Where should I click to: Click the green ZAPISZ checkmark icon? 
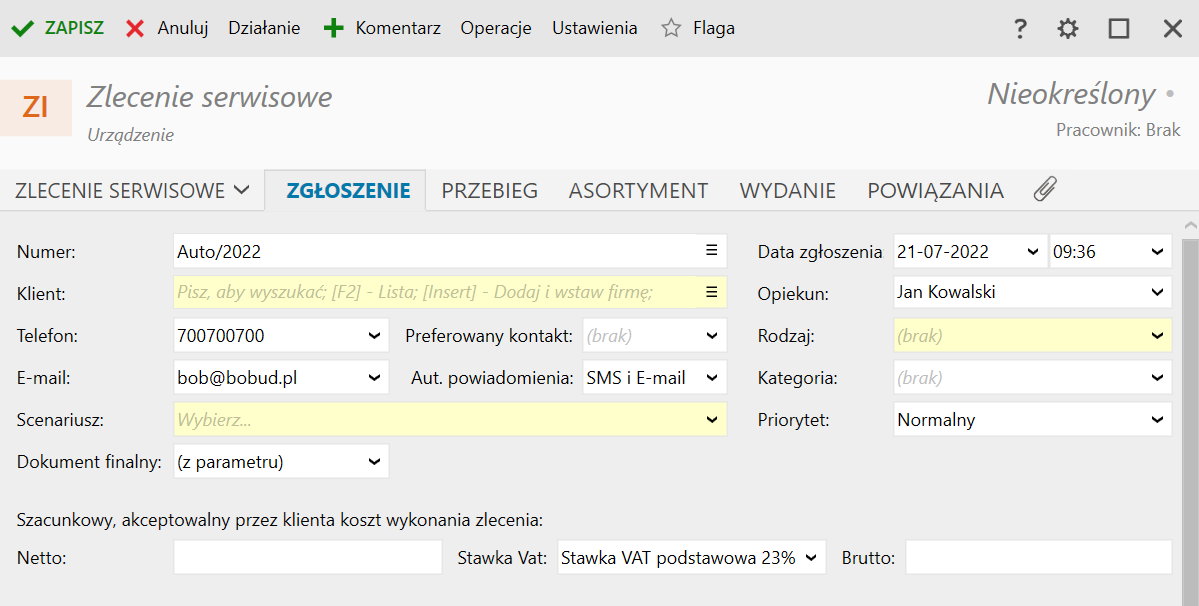[22, 29]
